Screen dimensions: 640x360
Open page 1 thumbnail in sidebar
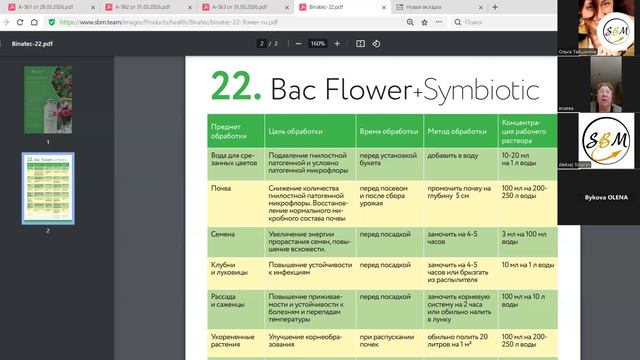[x=48, y=100]
